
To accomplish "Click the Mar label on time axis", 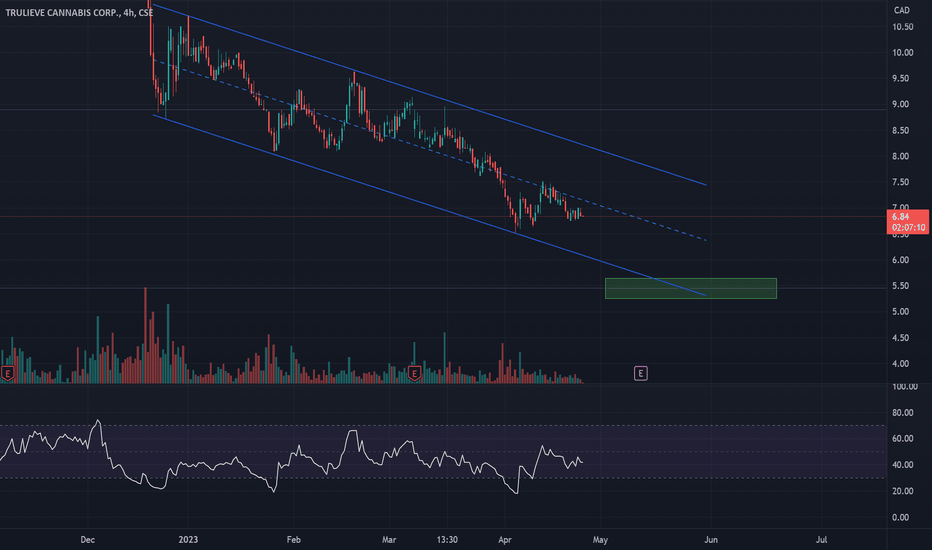I will click(x=389, y=540).
